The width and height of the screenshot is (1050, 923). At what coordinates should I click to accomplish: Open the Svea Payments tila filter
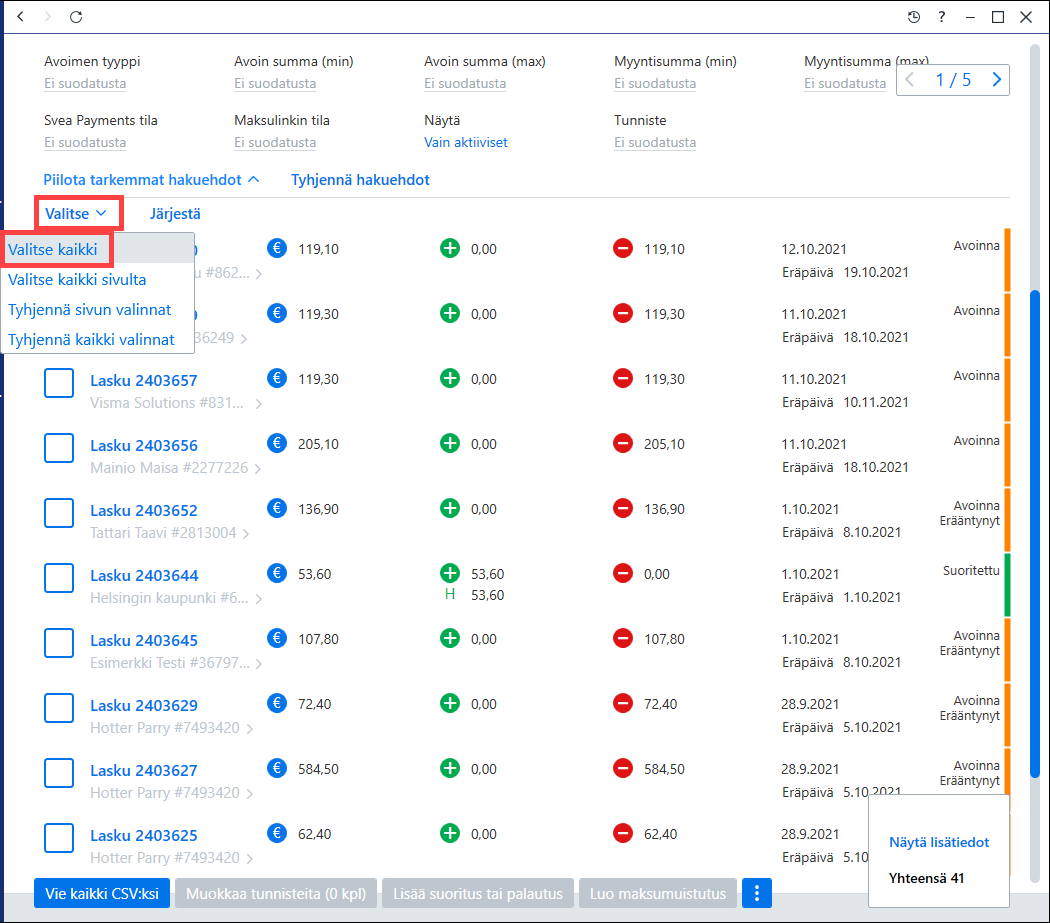[85, 143]
